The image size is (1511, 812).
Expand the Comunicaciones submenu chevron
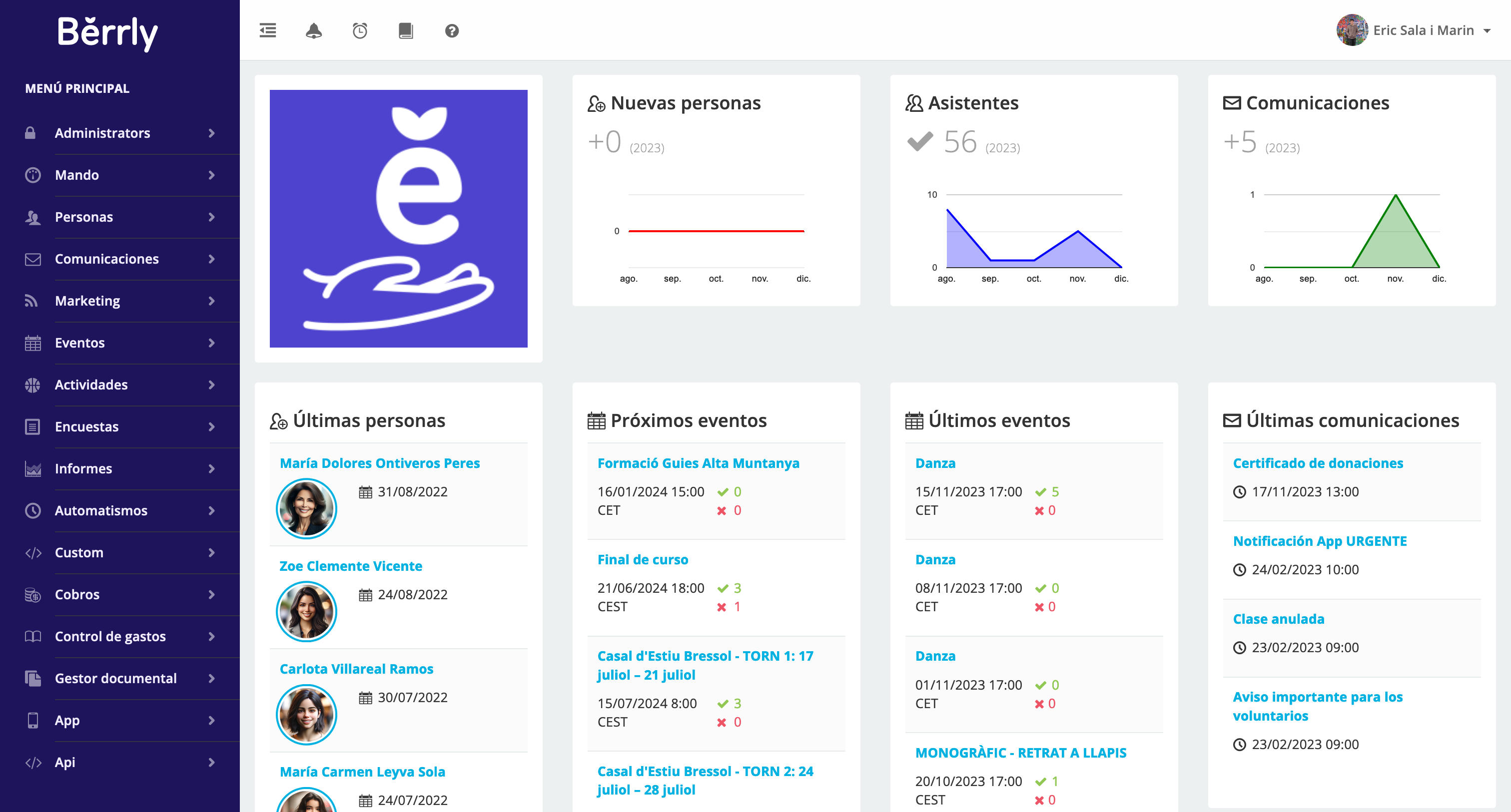point(211,259)
